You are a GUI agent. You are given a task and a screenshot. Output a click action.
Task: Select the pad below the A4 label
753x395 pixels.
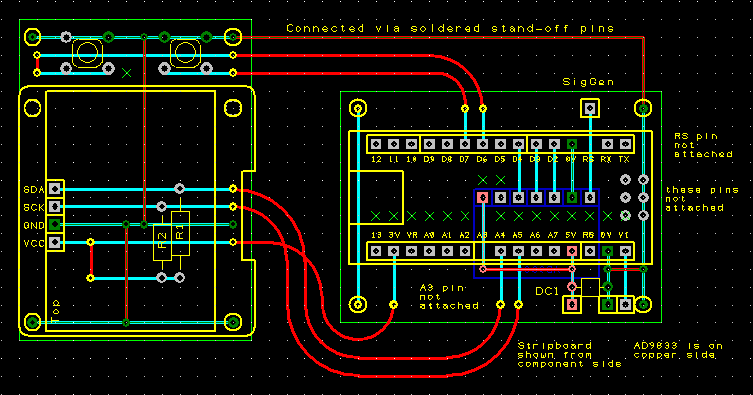(500, 251)
